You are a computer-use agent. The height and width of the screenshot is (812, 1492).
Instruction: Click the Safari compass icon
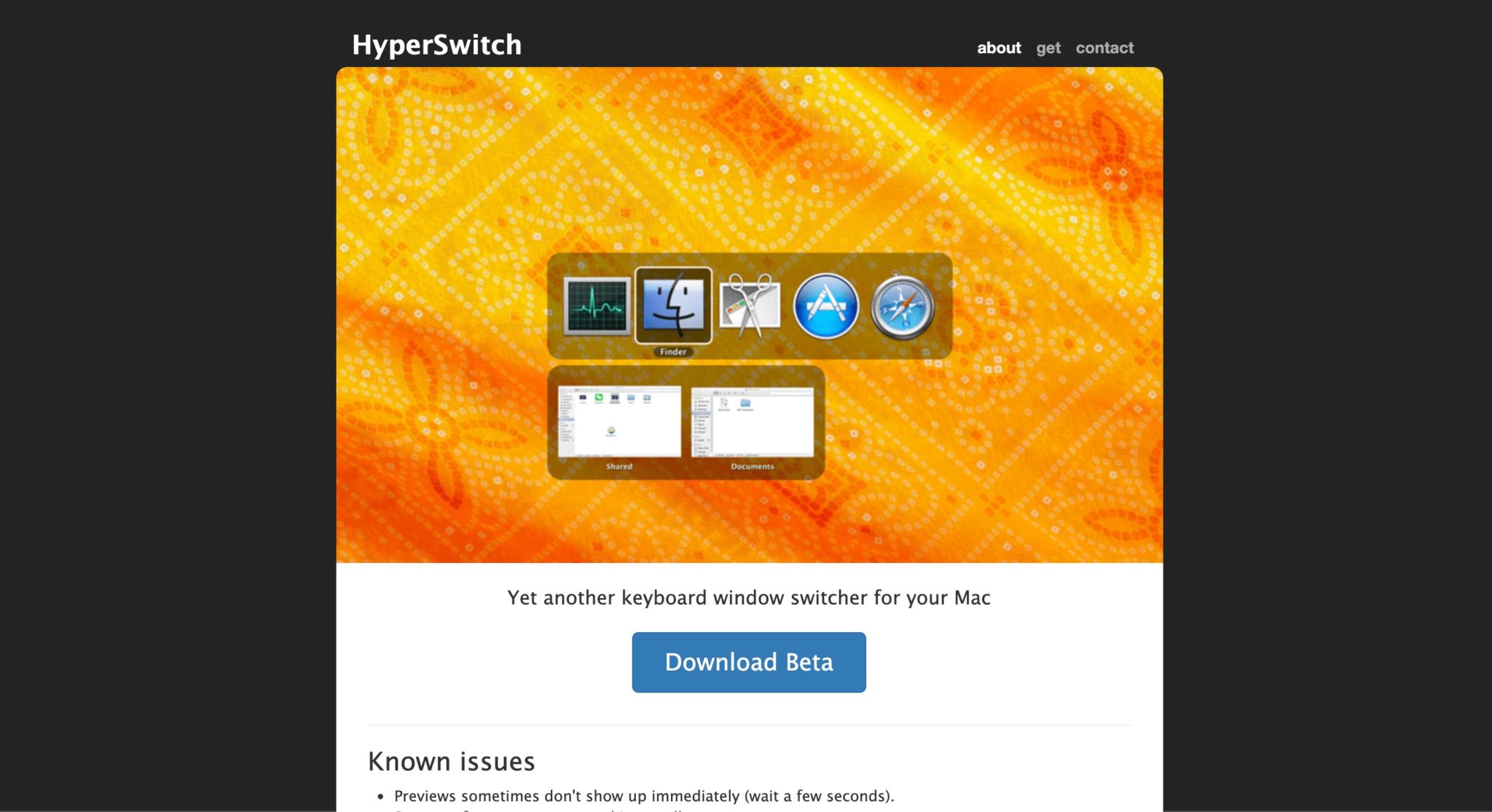[x=903, y=307]
